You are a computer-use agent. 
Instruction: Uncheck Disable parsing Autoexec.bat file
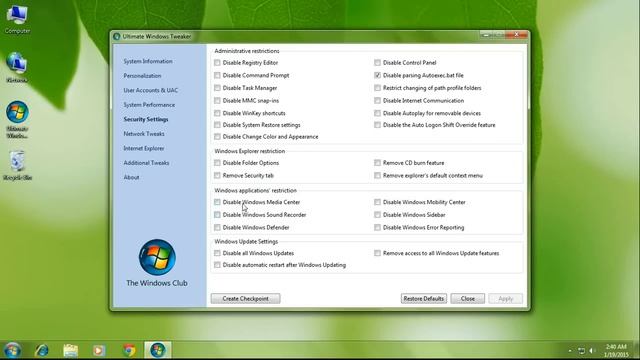(377, 75)
